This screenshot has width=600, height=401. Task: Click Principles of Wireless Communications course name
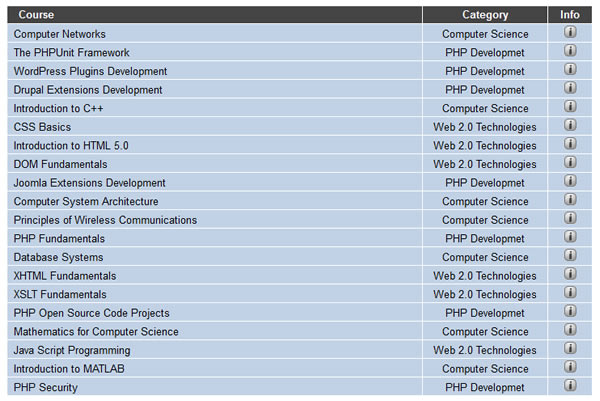pyautogui.click(x=105, y=220)
